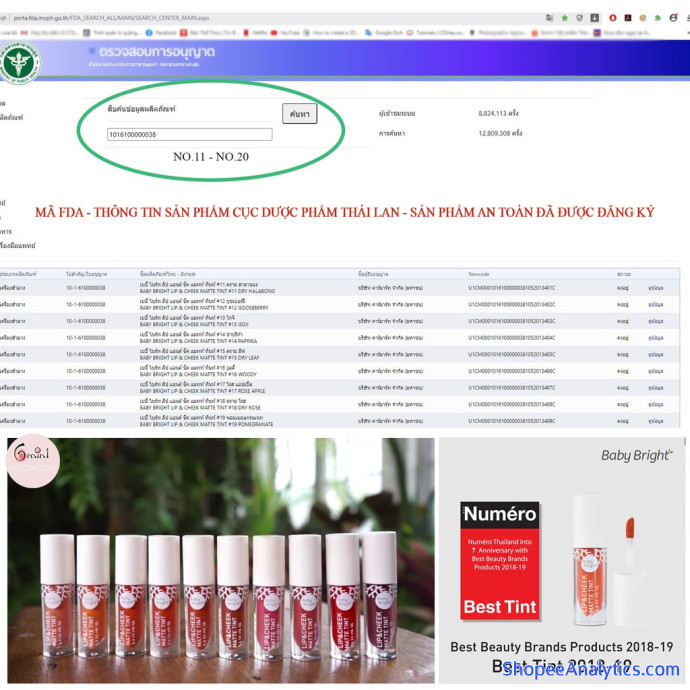Image resolution: width=690 pixels, height=690 pixels.
Task: Open the Netflix bookmark
Action: [257, 32]
